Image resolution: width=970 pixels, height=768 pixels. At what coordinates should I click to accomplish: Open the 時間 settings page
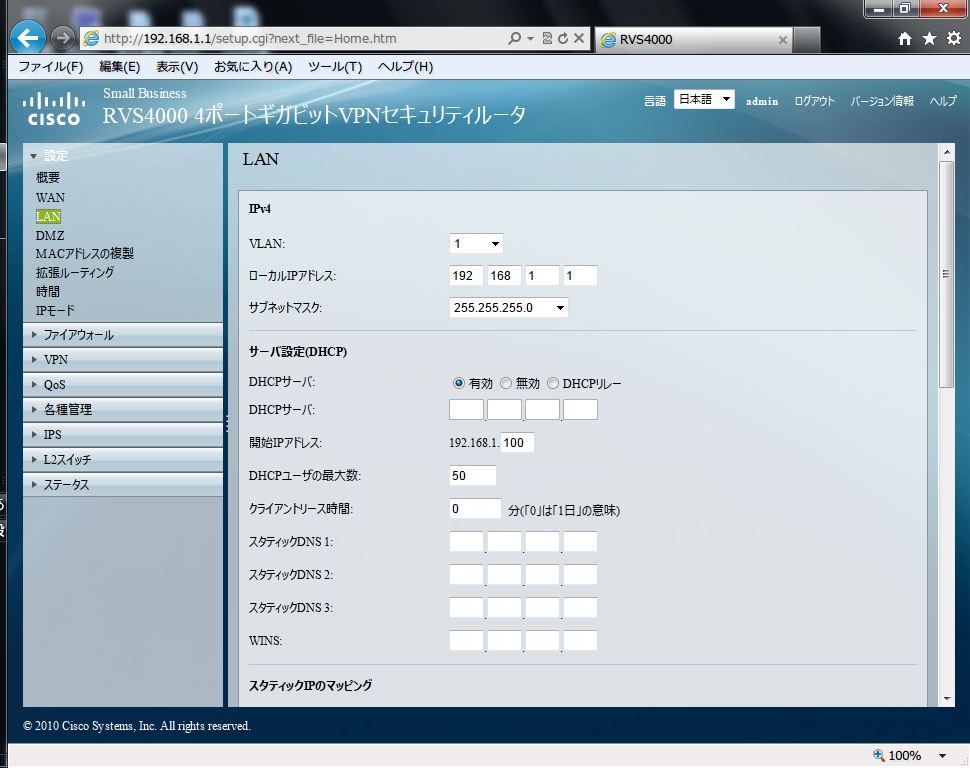48,291
